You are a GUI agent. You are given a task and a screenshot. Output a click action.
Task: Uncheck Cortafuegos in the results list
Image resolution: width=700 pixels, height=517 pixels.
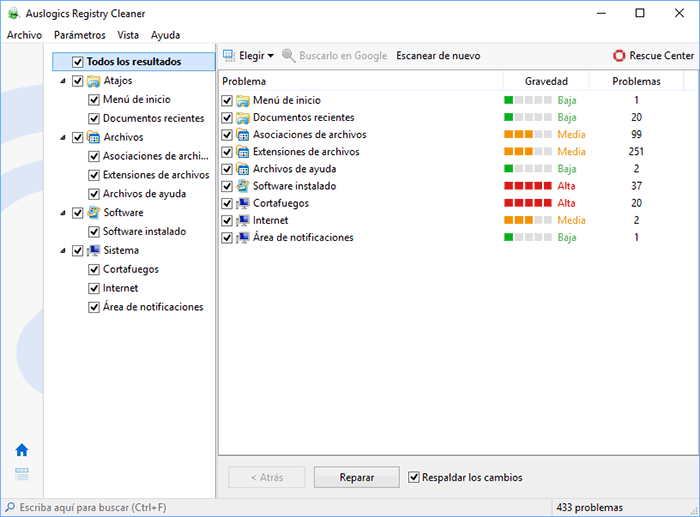pyautogui.click(x=227, y=204)
